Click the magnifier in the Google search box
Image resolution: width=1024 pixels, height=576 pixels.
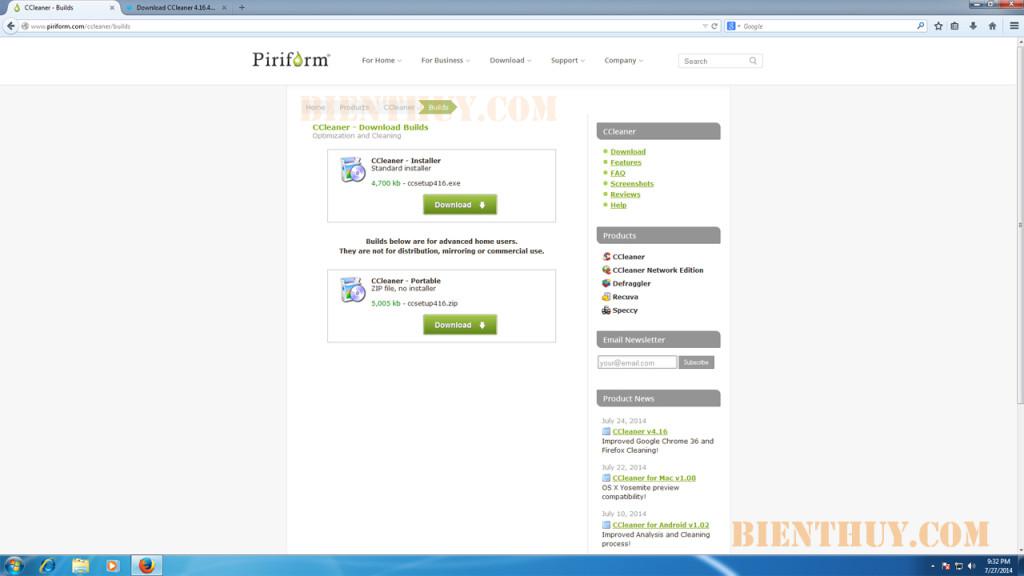click(920, 26)
